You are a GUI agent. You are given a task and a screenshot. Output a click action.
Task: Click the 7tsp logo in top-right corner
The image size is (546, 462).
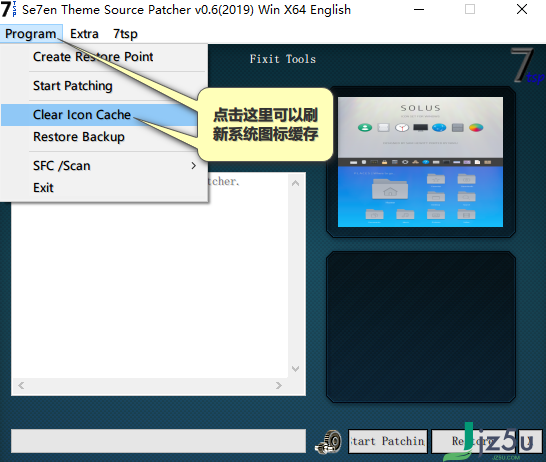tap(527, 66)
